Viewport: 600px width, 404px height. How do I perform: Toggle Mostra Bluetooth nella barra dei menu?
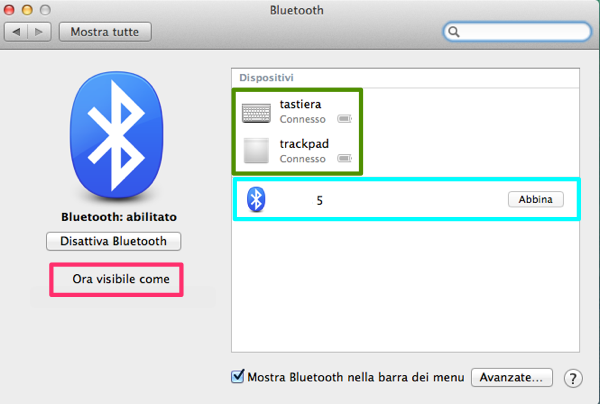(x=238, y=376)
